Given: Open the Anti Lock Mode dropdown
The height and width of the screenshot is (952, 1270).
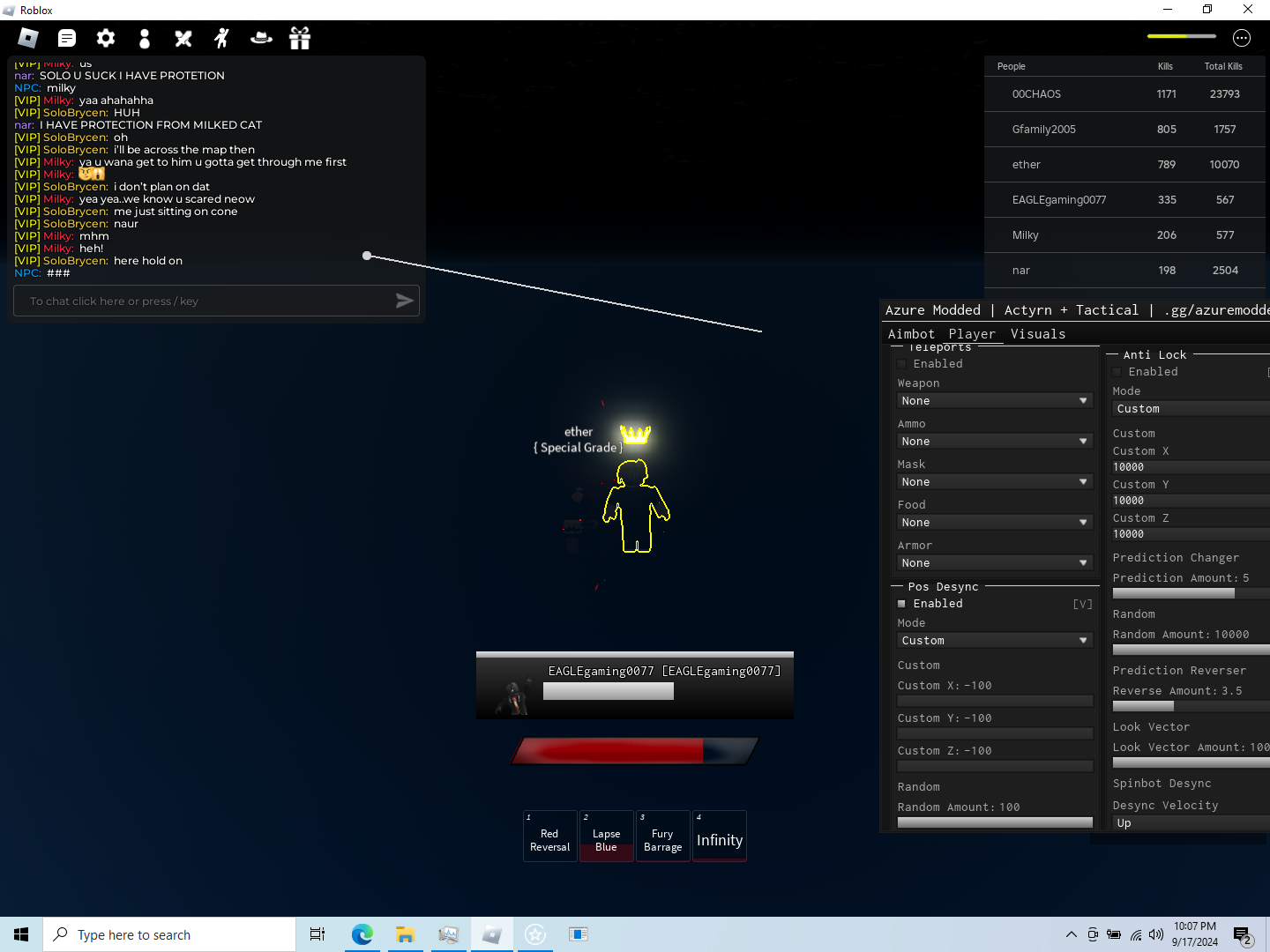Looking at the screenshot, I should point(1191,409).
